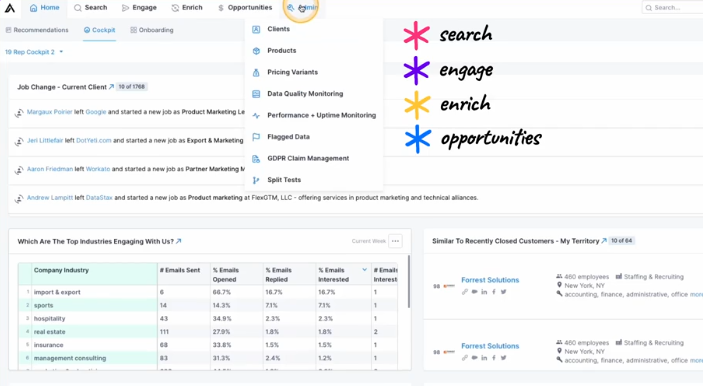
Task: Click job change icon beside Andrew Lampitt
Action: 19,199
